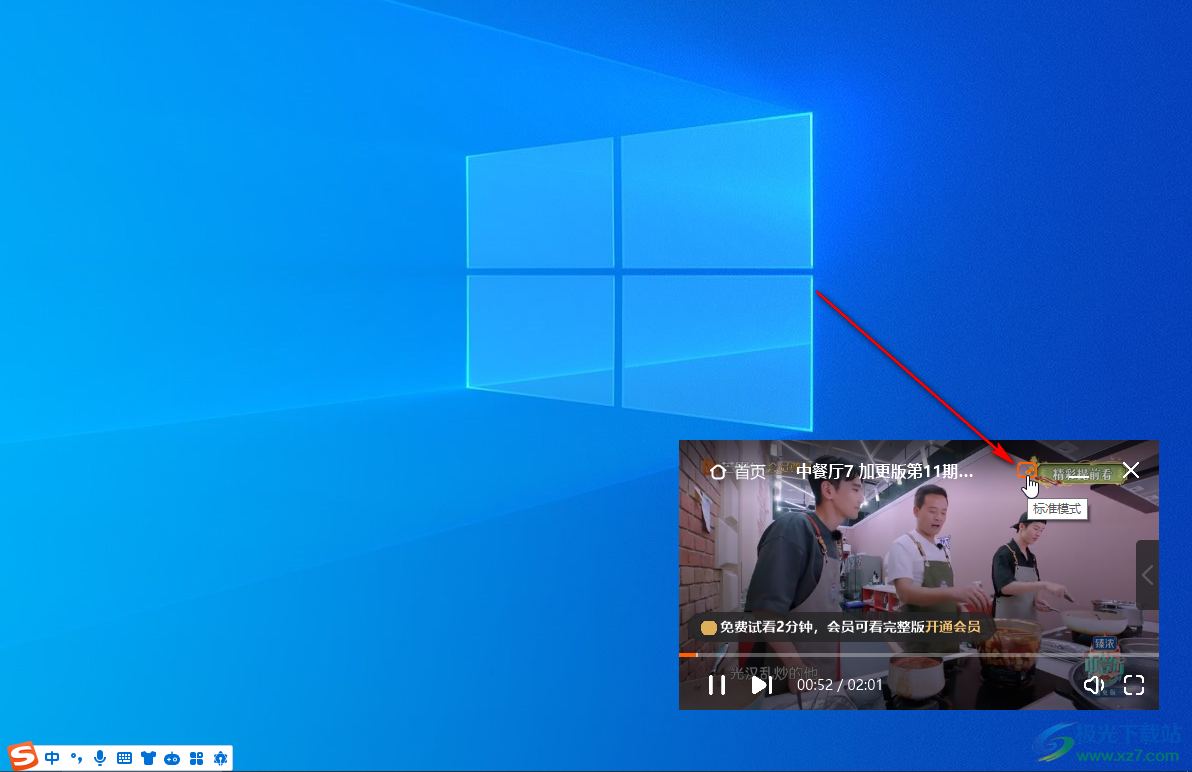The width and height of the screenshot is (1192, 772).
Task: Toggle Chinese/English input mode (中)
Action: click(52, 758)
